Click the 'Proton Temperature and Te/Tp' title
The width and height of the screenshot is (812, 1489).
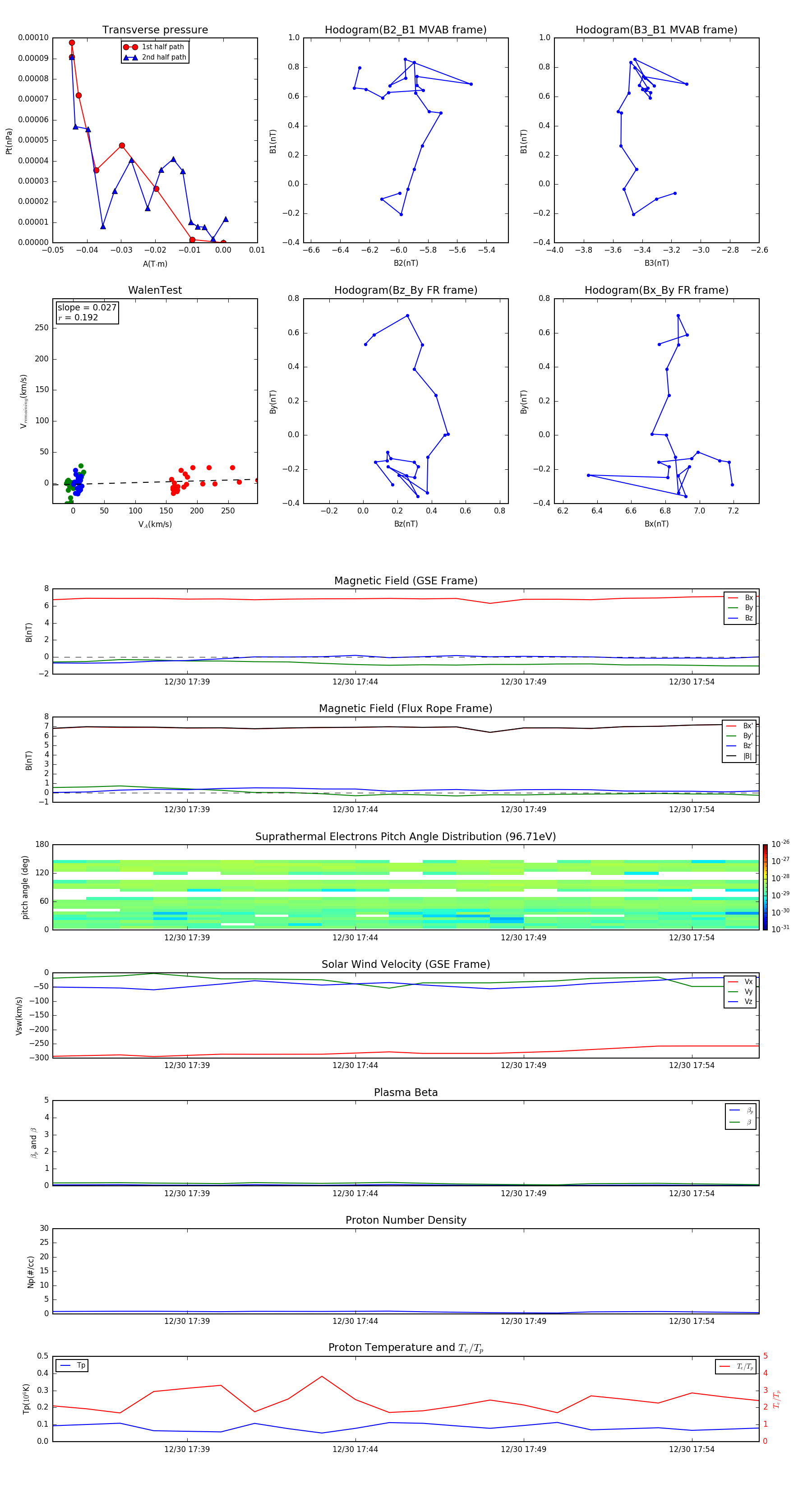coord(406,1347)
